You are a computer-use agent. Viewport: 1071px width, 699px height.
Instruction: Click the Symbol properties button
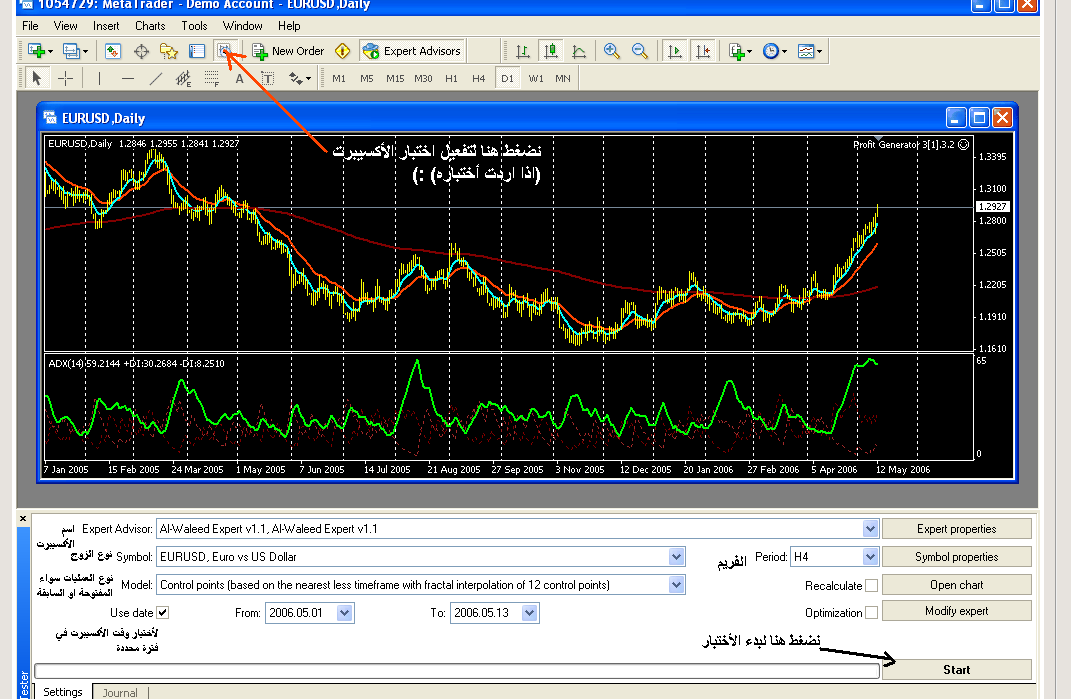[x=956, y=557]
